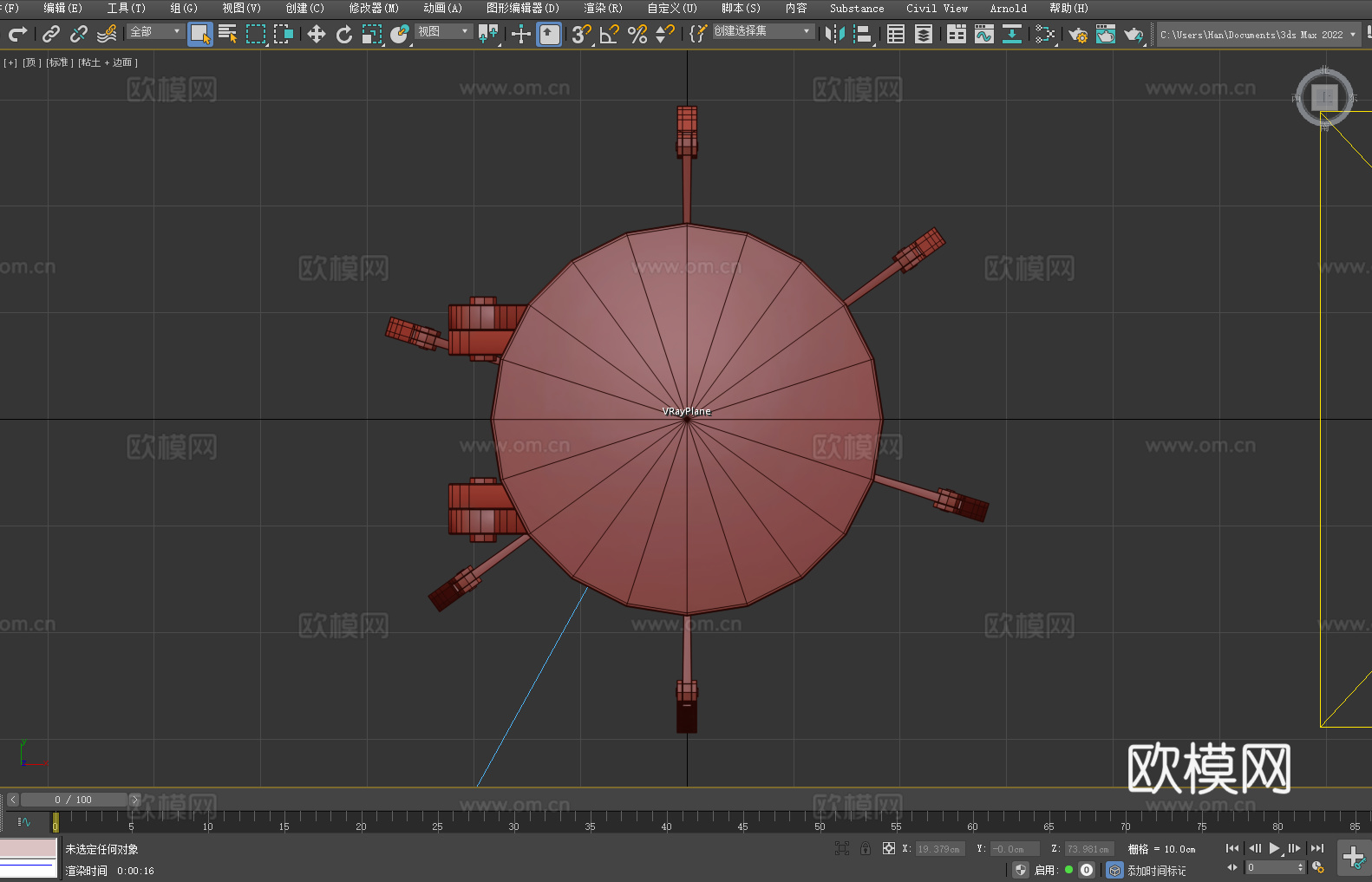Click Render Production teapot icon
This screenshot has width=1372, height=882.
1134,34
